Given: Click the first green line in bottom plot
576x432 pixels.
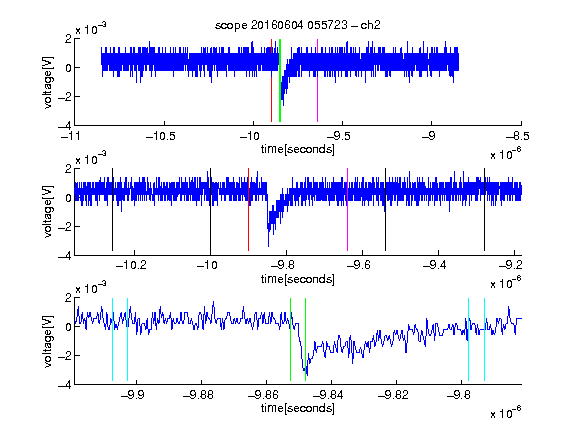Looking at the screenshot, I should click(291, 339).
